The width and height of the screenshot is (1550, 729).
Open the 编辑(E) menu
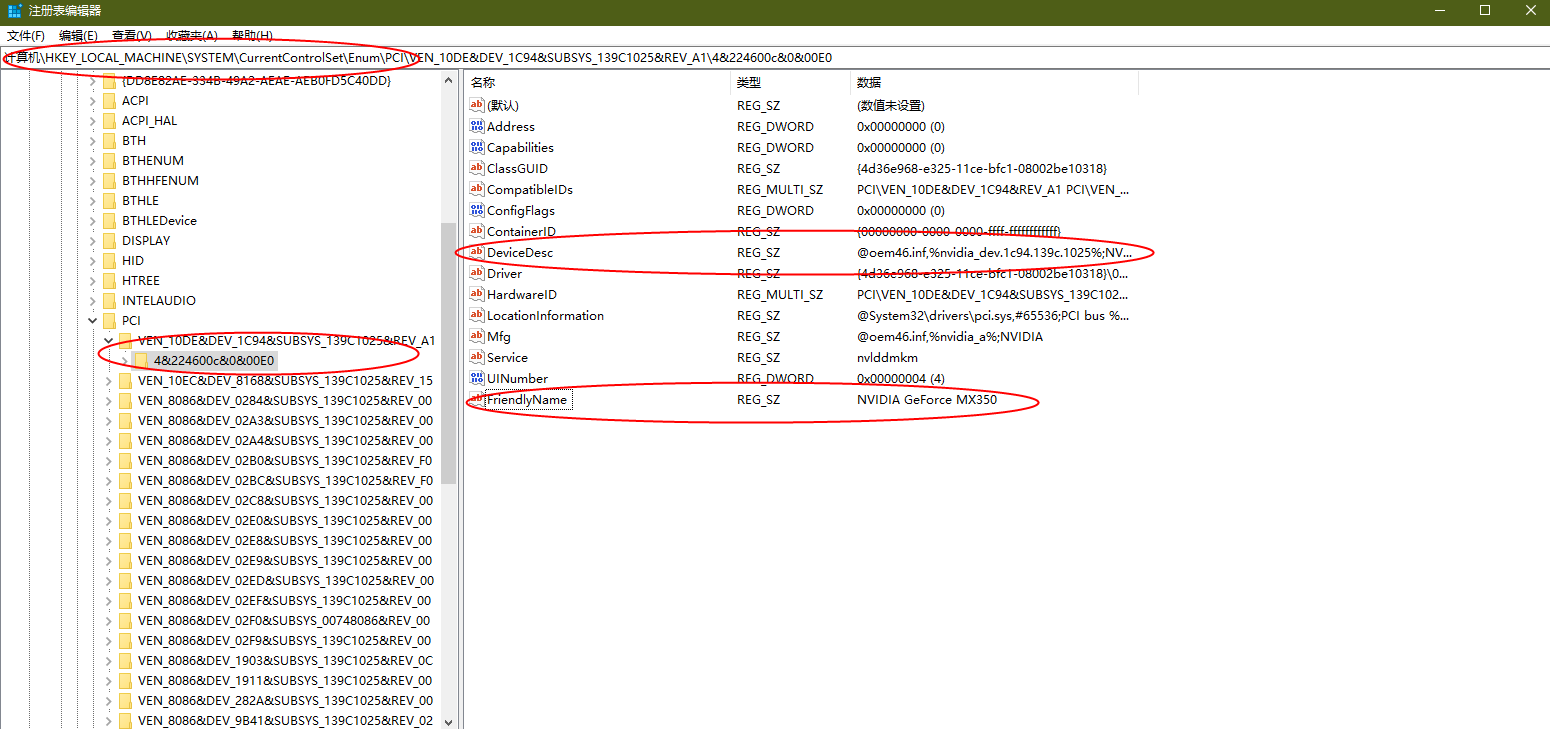pos(78,36)
